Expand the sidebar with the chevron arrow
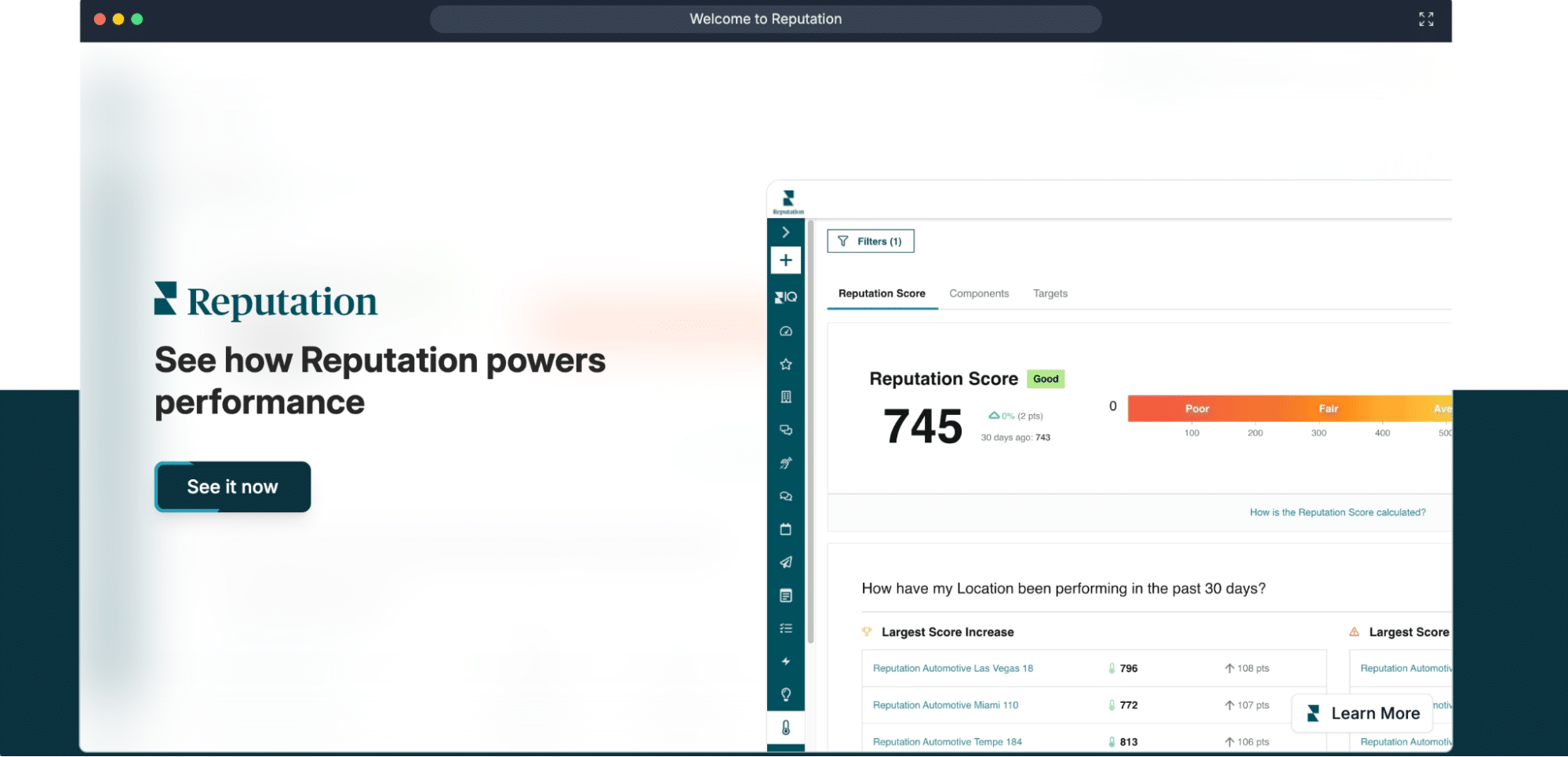The width and height of the screenshot is (1568, 757). [x=785, y=232]
